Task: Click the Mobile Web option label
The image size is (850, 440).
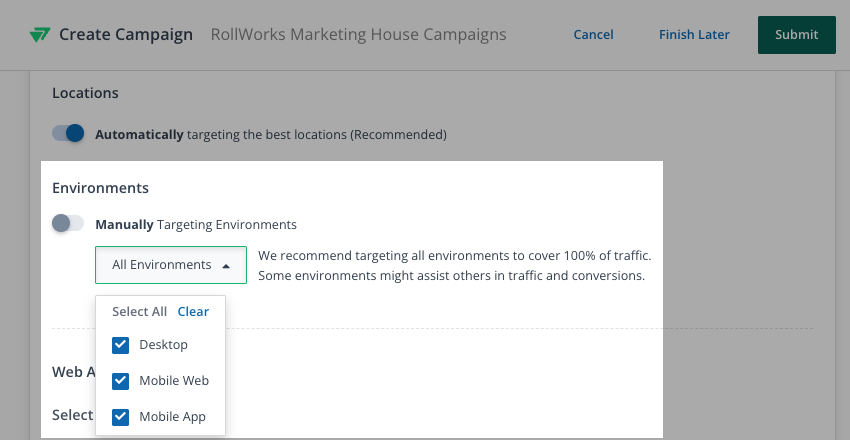Action: click(174, 380)
